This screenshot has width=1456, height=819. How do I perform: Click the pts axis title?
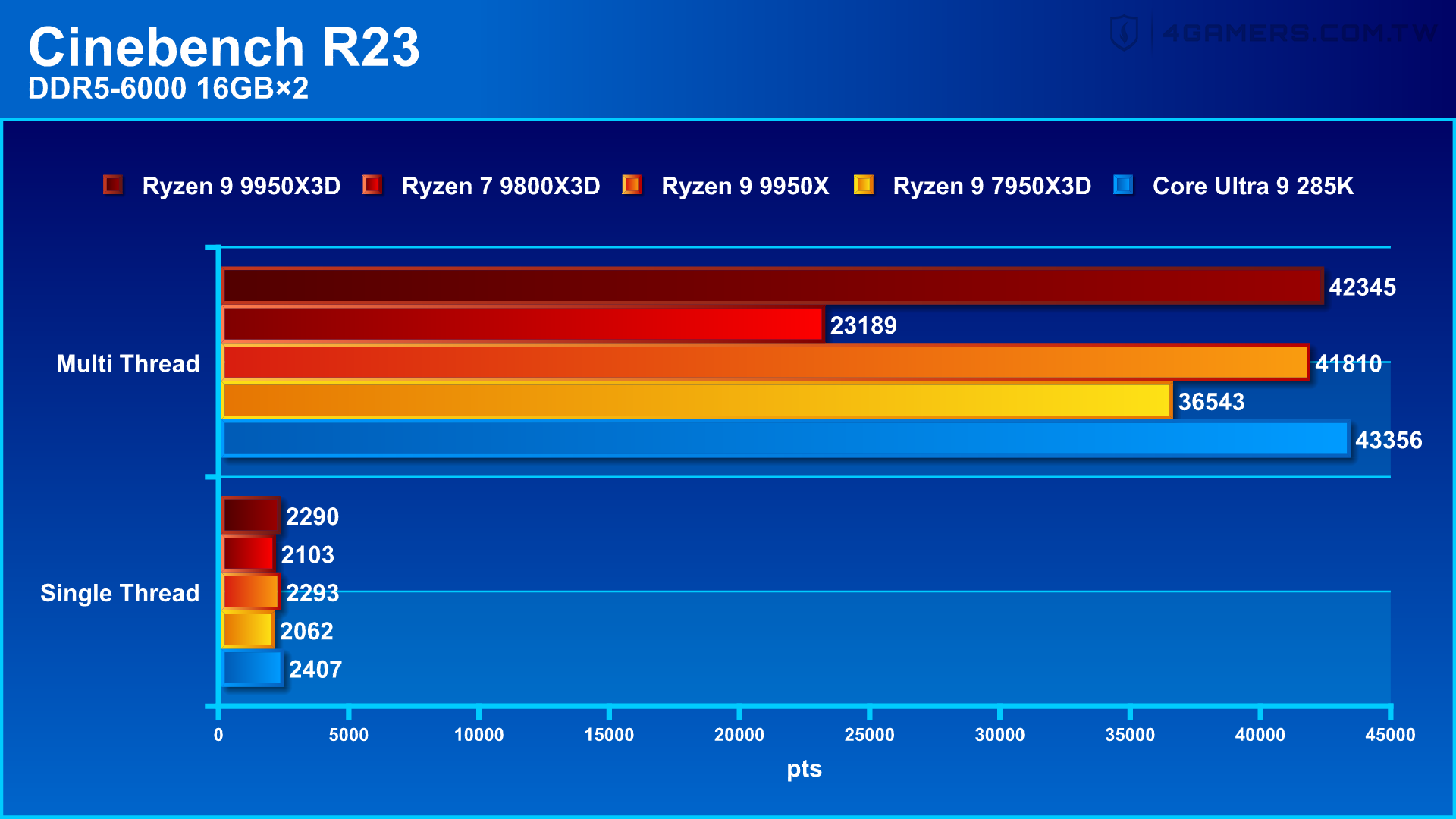tap(804, 769)
